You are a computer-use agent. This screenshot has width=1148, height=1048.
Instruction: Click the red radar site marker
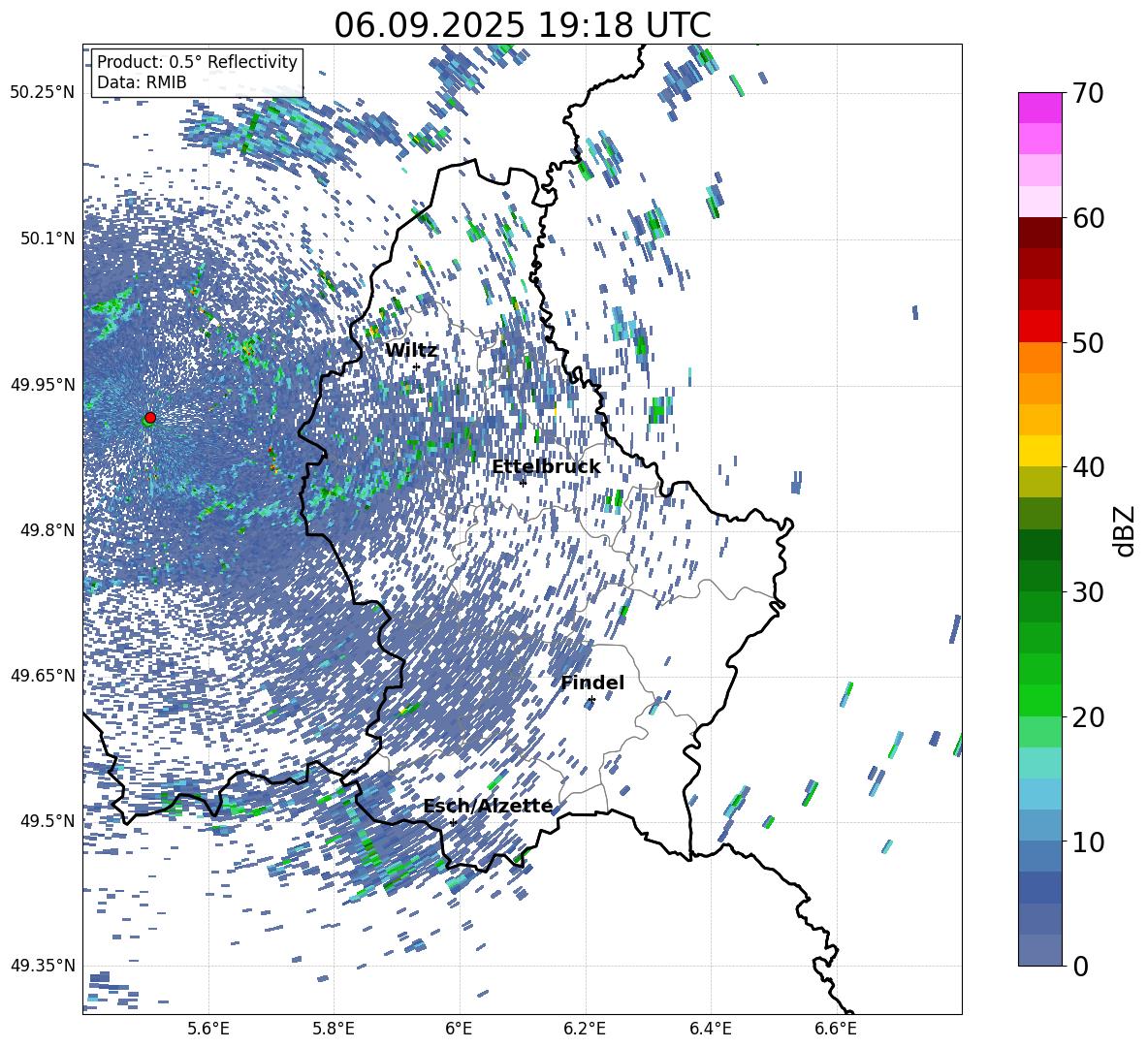click(x=150, y=417)
